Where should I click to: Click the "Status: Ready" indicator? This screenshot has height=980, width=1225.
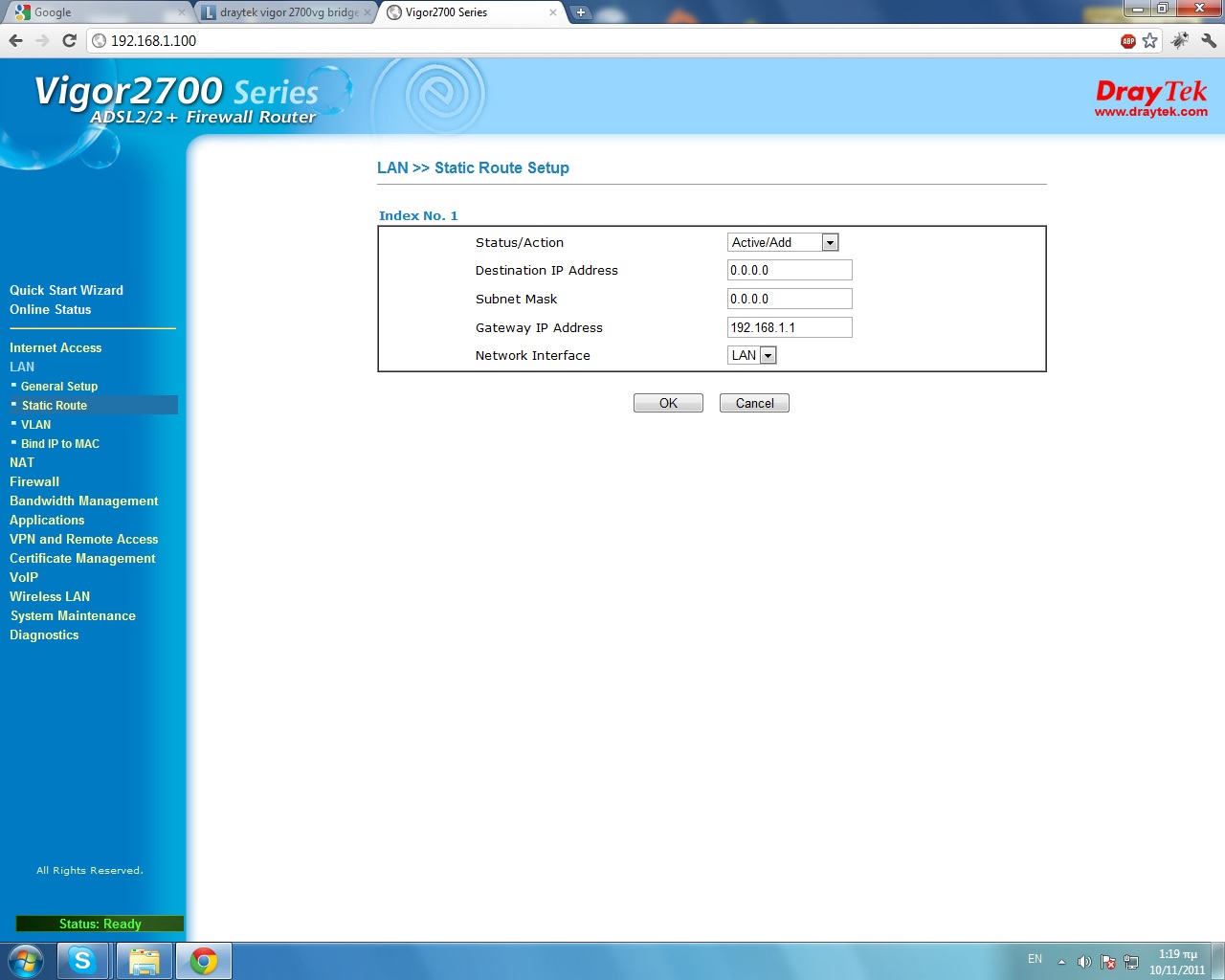[100, 924]
